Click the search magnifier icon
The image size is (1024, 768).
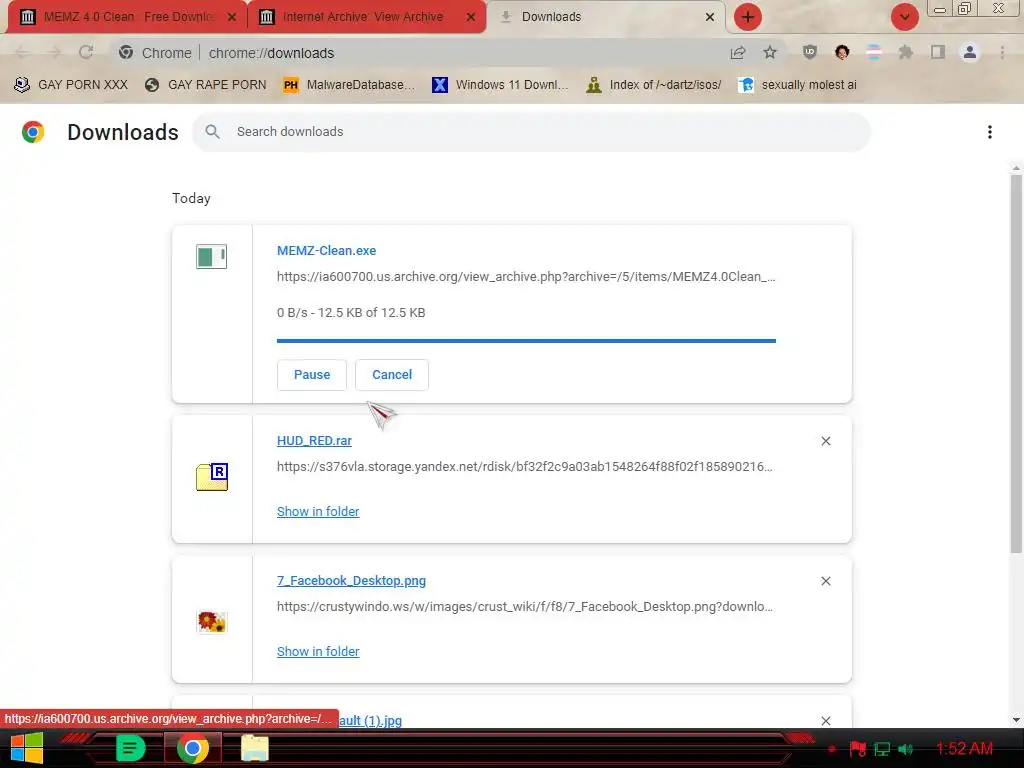[x=212, y=132]
